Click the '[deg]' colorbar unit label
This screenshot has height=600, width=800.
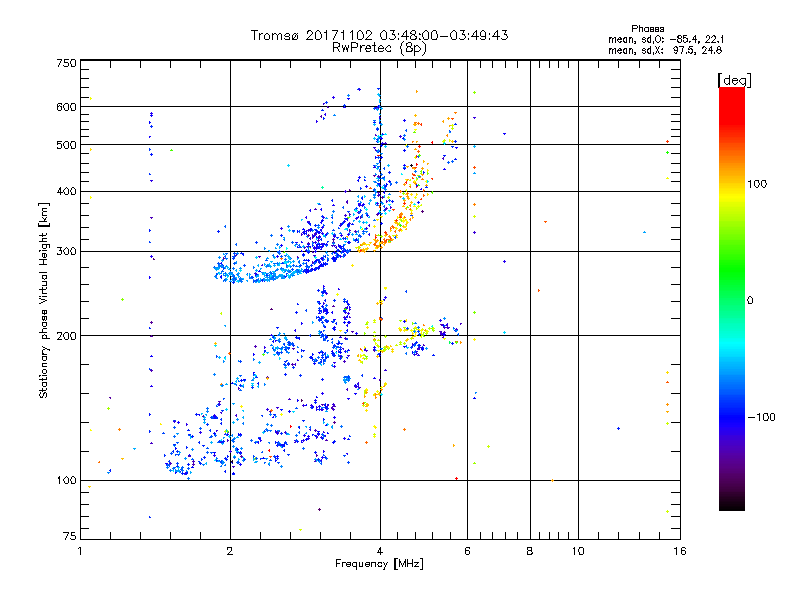pyautogui.click(x=734, y=80)
